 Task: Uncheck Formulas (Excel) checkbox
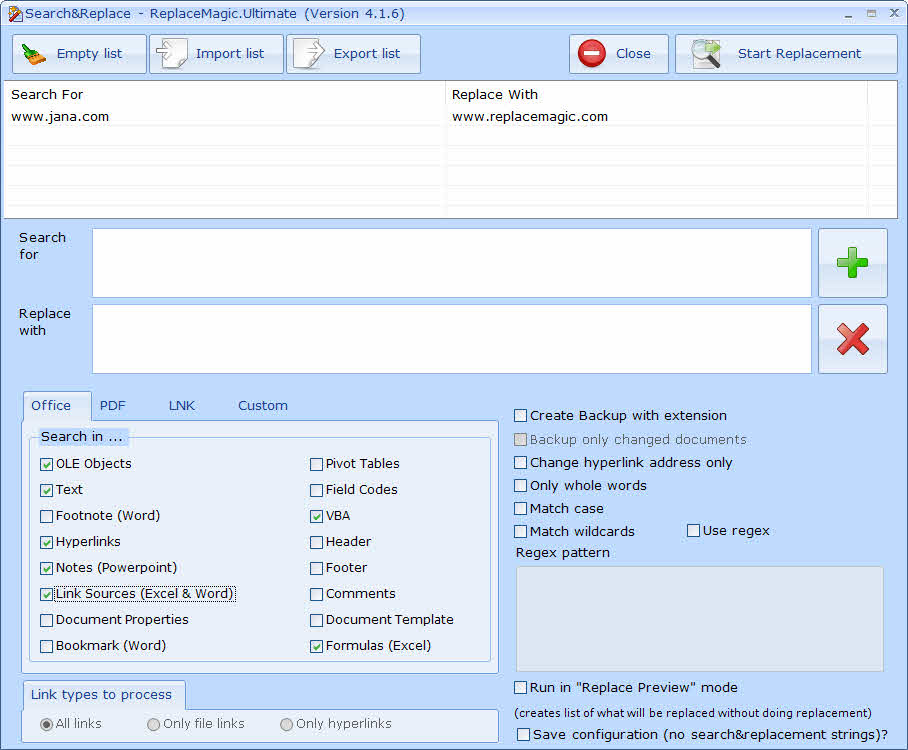coord(316,646)
